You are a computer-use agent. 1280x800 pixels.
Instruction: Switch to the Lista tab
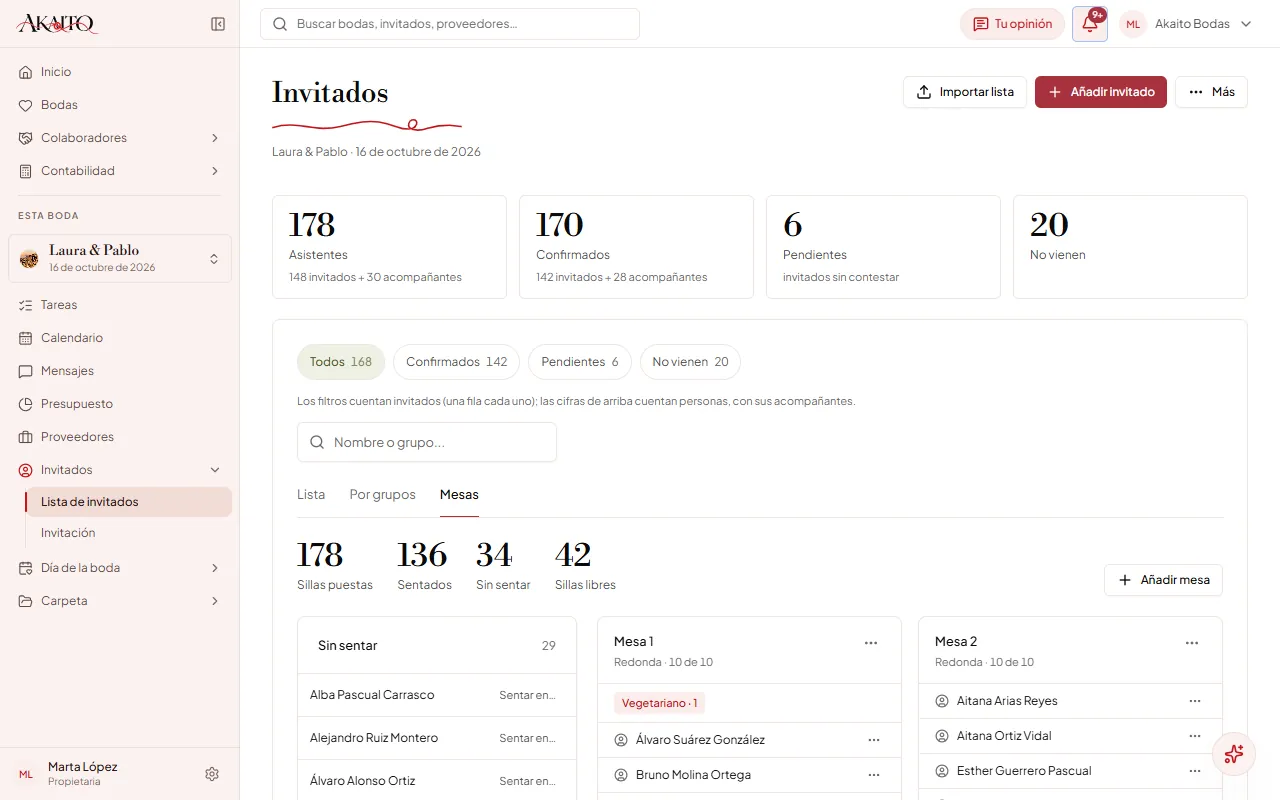pyautogui.click(x=311, y=495)
